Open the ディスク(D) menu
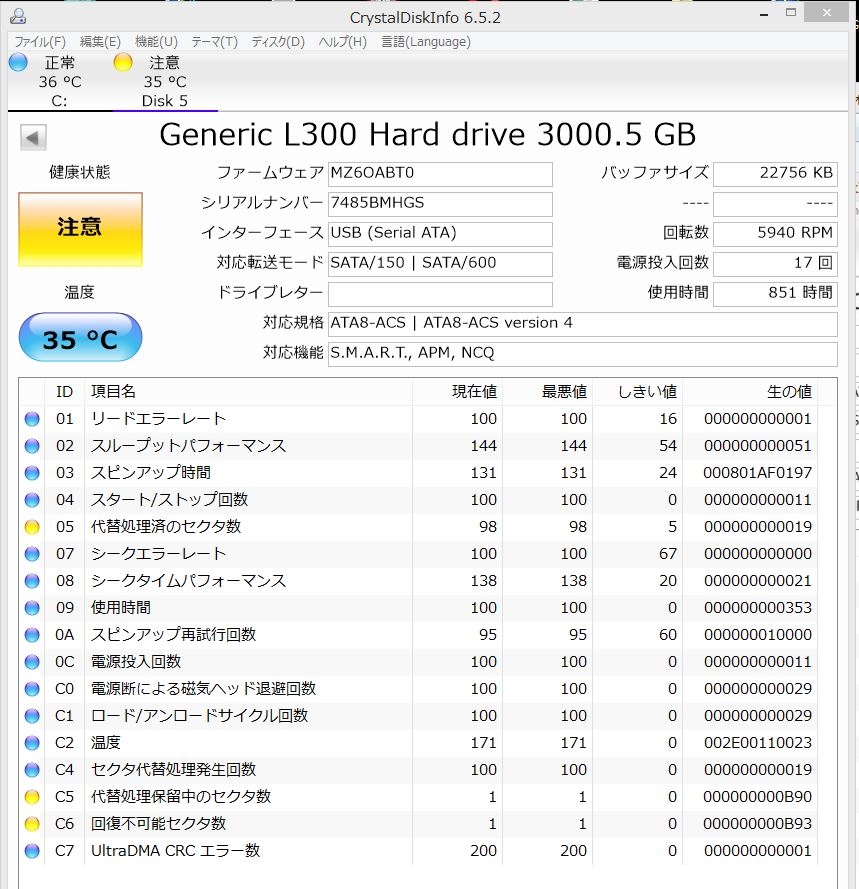Screen dimensions: 859x889 click(278, 42)
